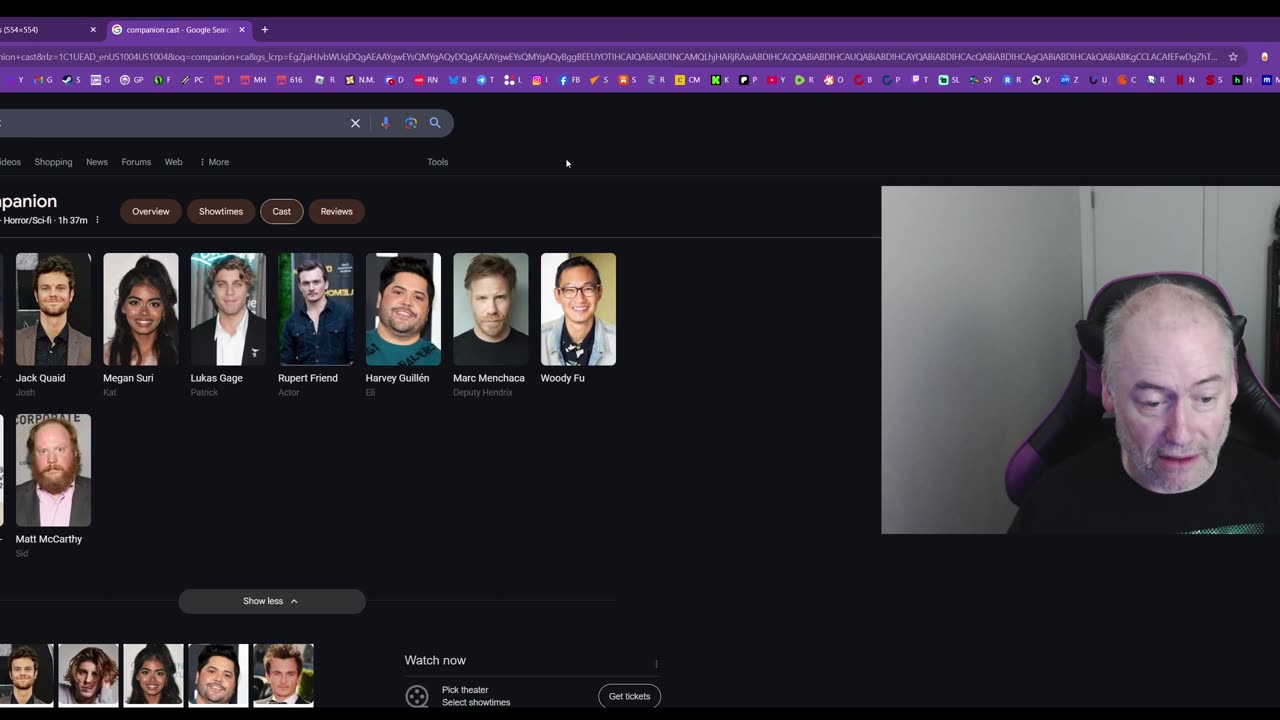The image size is (1280, 720).
Task: Open the RN bookmark
Action: point(426,80)
